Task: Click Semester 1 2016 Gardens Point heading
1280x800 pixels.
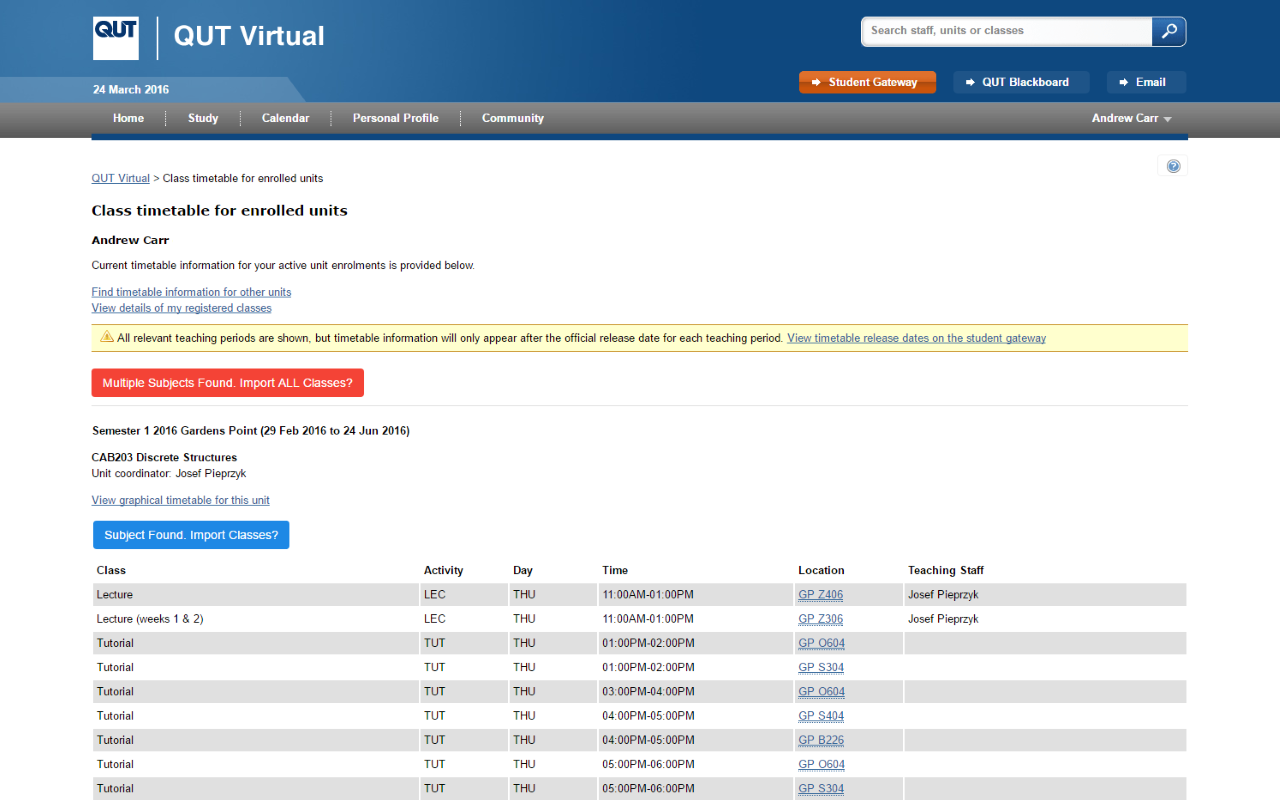Action: (250, 431)
